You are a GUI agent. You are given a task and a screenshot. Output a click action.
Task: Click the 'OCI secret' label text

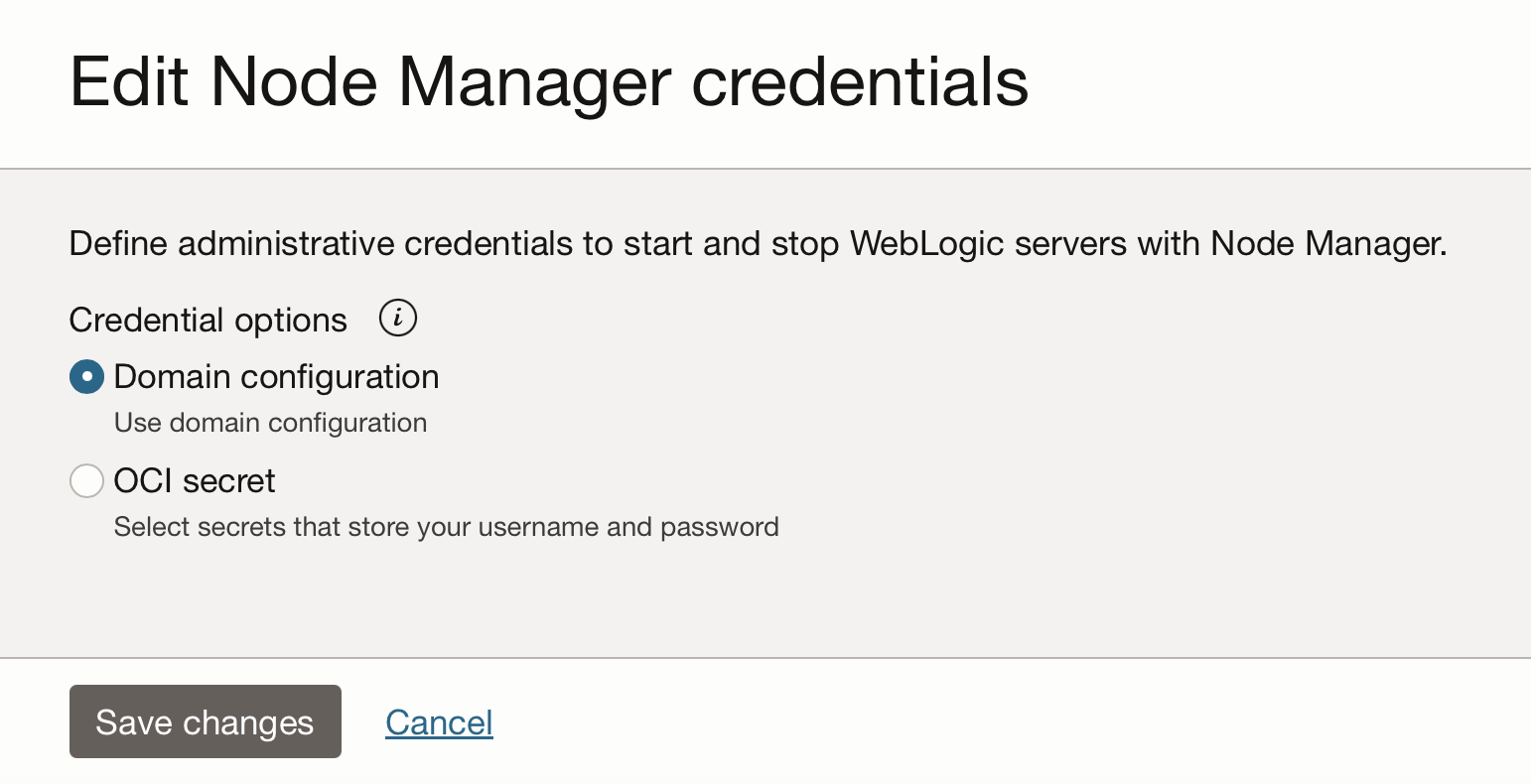194,480
